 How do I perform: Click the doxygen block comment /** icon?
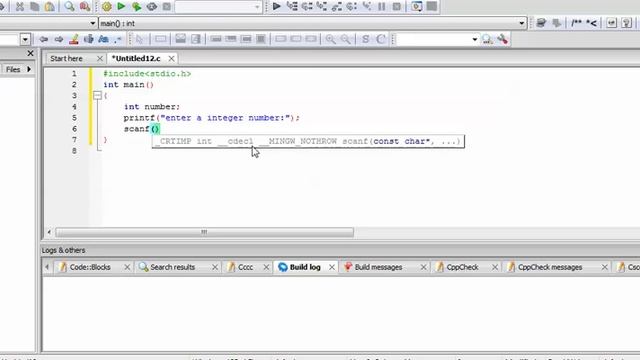click(x=576, y=23)
